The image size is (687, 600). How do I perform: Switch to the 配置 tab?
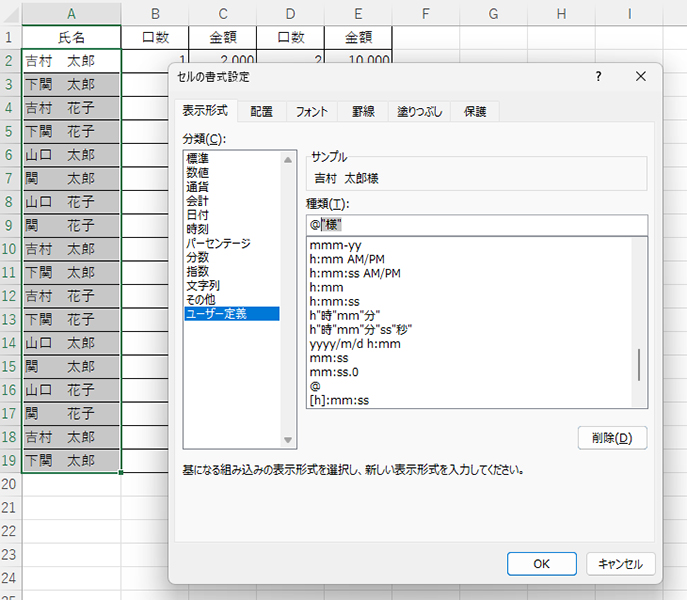coord(261,112)
